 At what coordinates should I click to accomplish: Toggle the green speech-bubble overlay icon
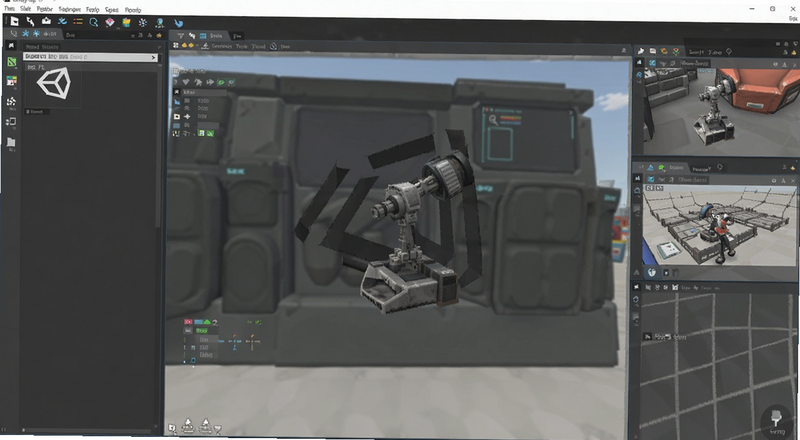click(221, 82)
